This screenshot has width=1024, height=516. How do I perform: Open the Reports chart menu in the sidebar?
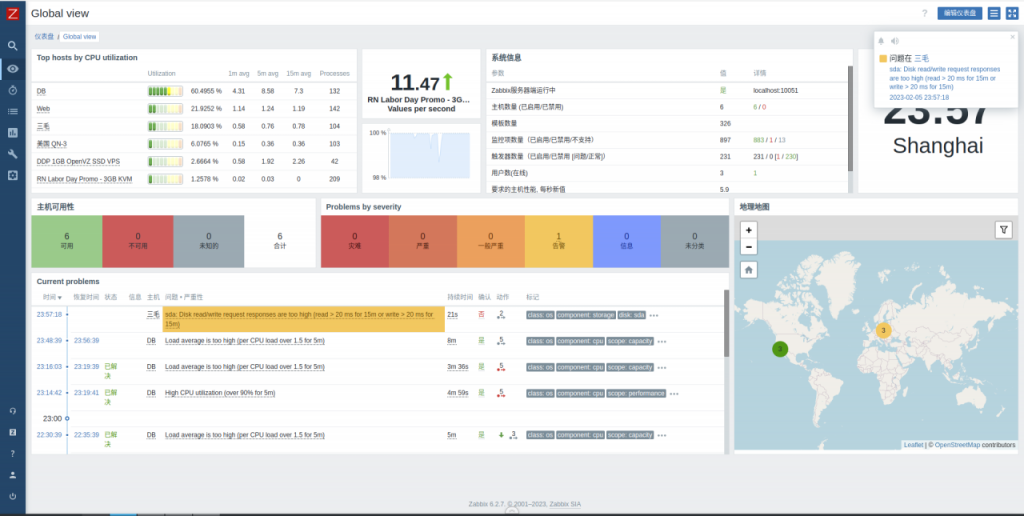(12, 133)
